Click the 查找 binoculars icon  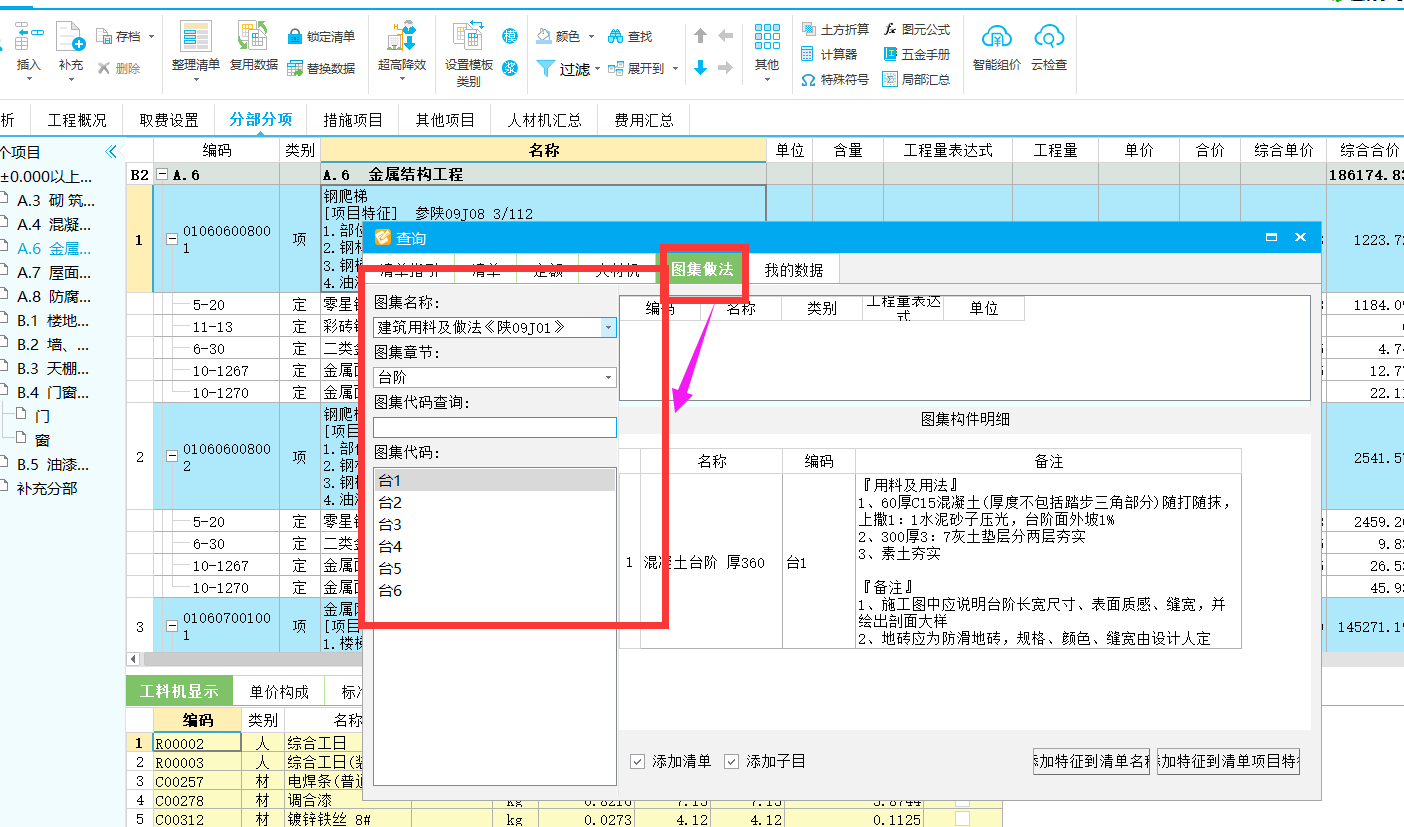click(614, 36)
